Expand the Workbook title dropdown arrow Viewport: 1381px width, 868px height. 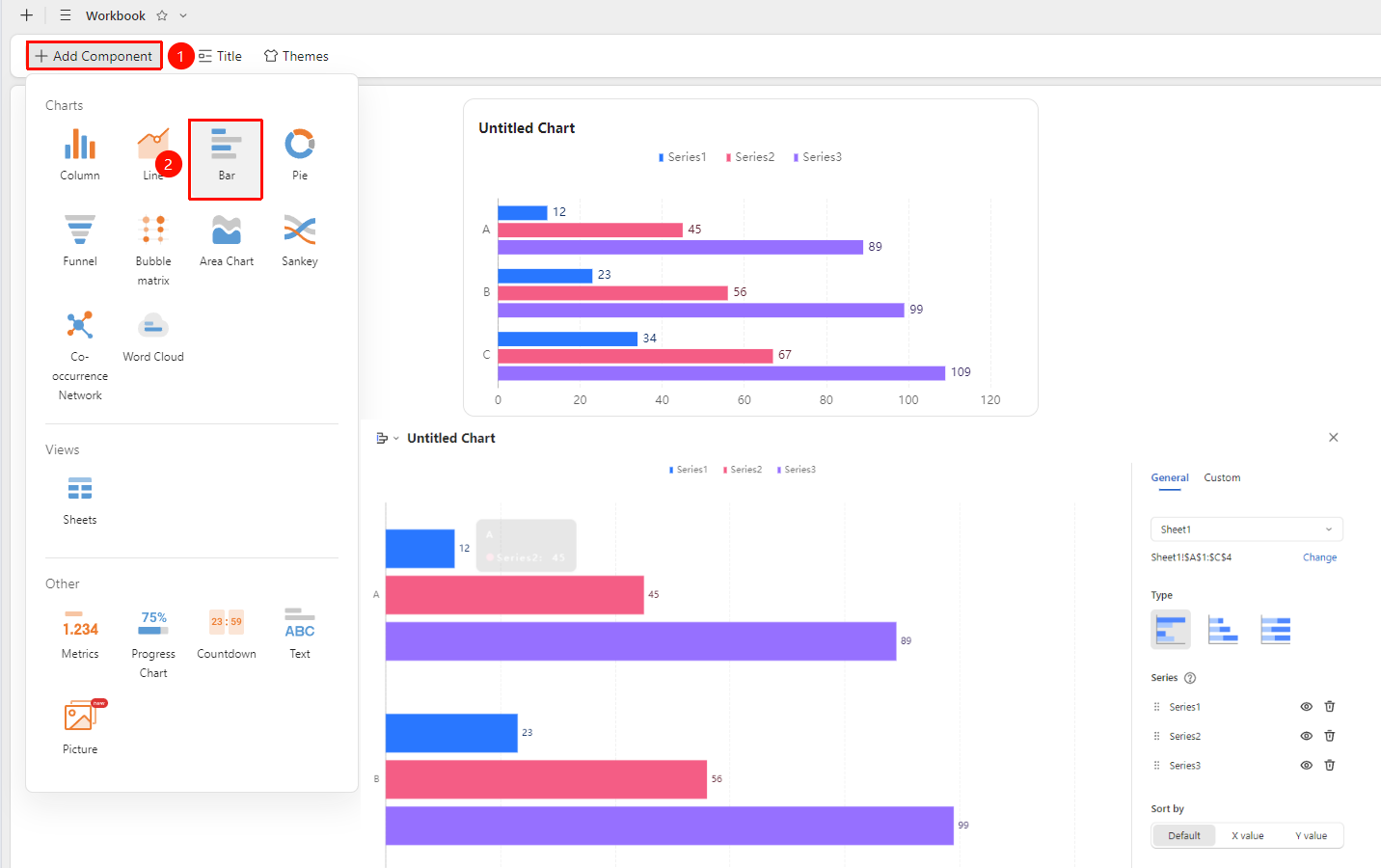coord(183,15)
